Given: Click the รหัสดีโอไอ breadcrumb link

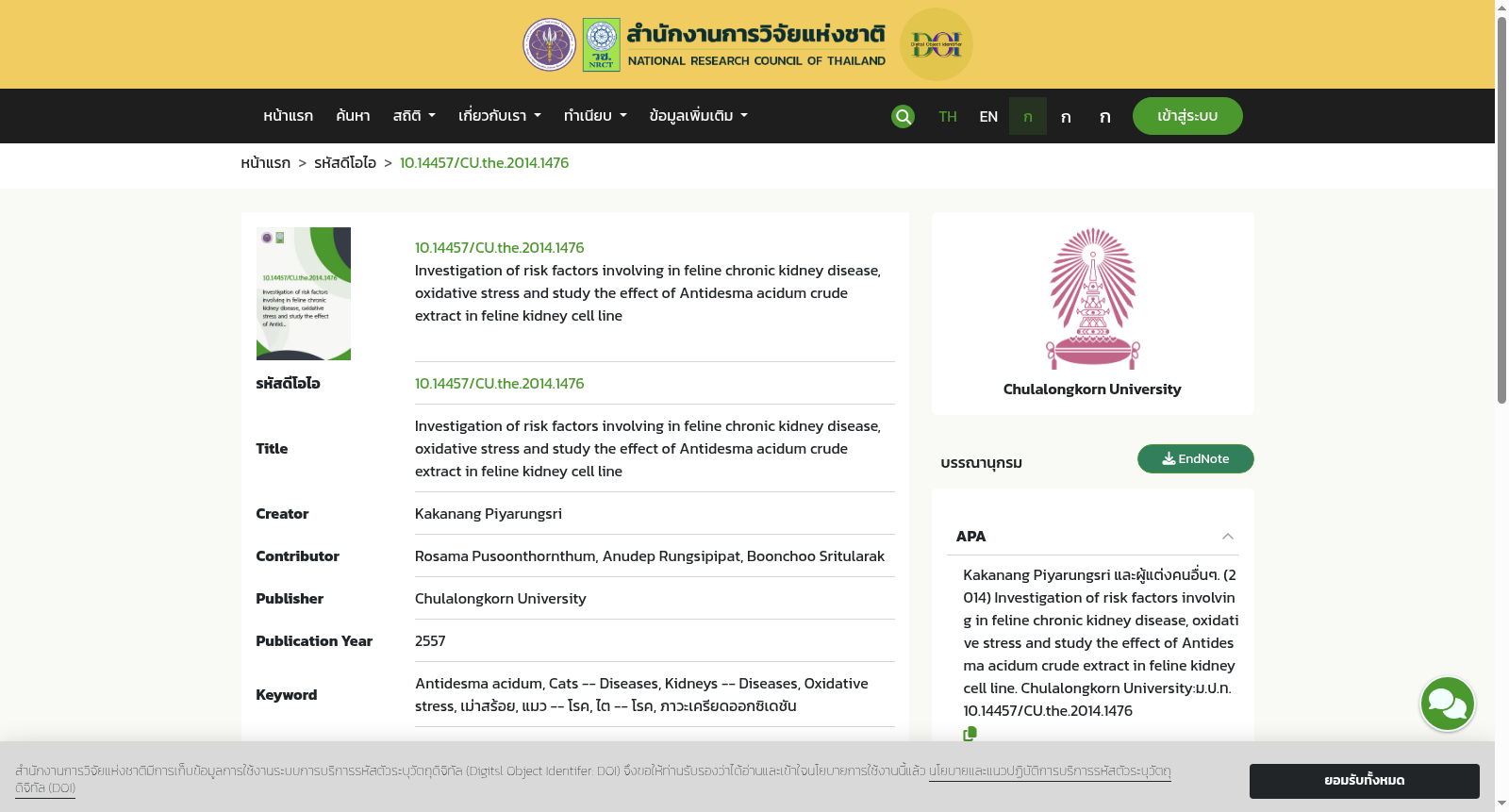Looking at the screenshot, I should point(345,163).
